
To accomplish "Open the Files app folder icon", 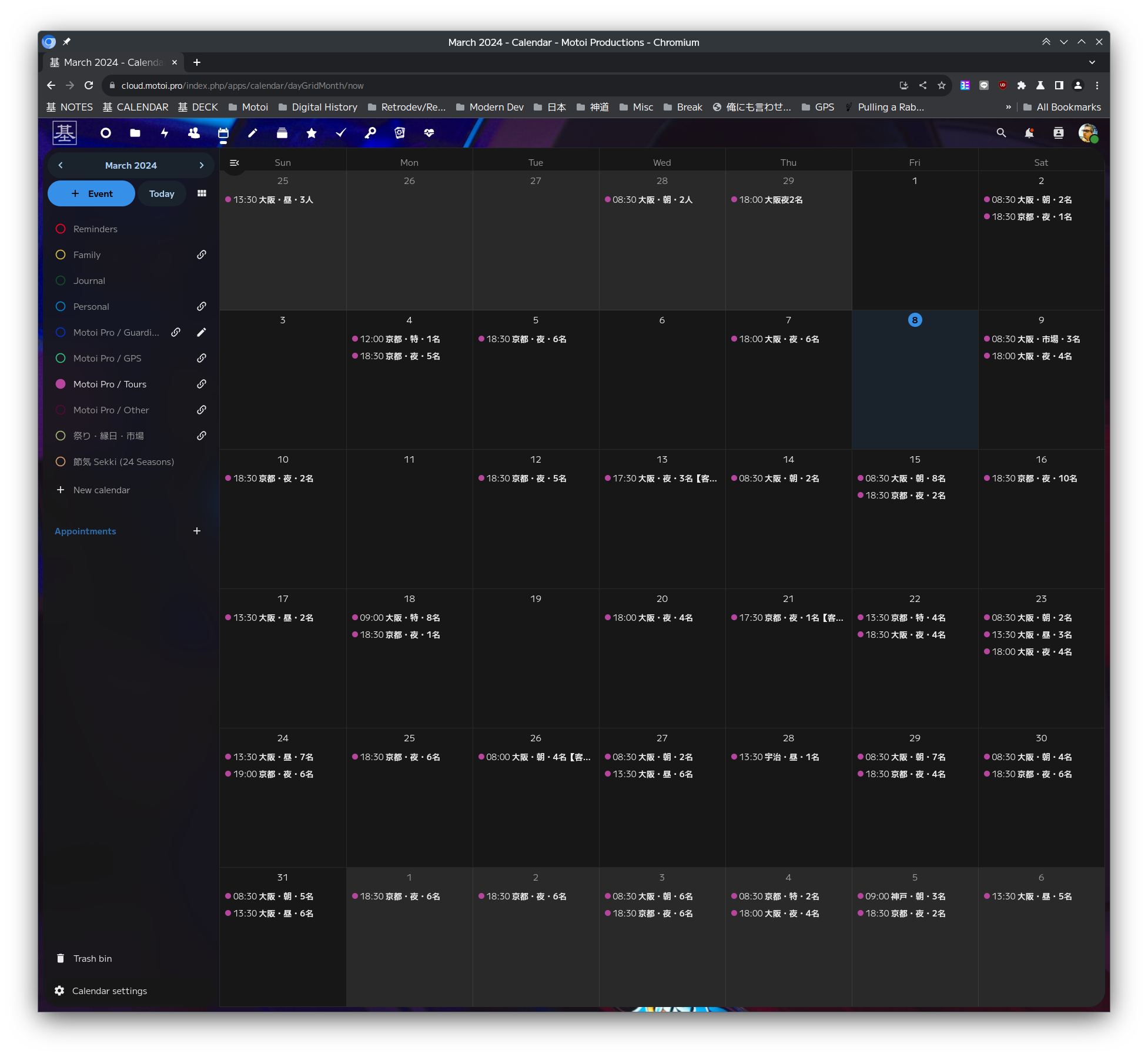I will click(135, 133).
